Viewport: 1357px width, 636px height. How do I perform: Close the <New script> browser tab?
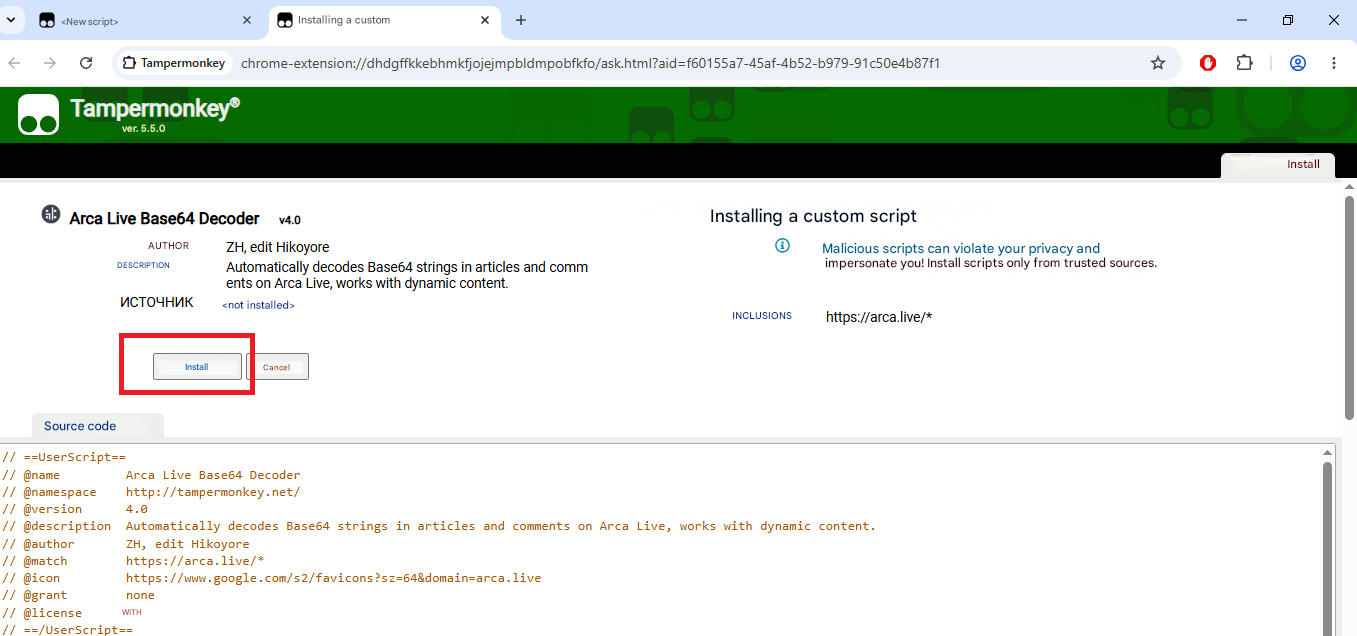tap(247, 20)
